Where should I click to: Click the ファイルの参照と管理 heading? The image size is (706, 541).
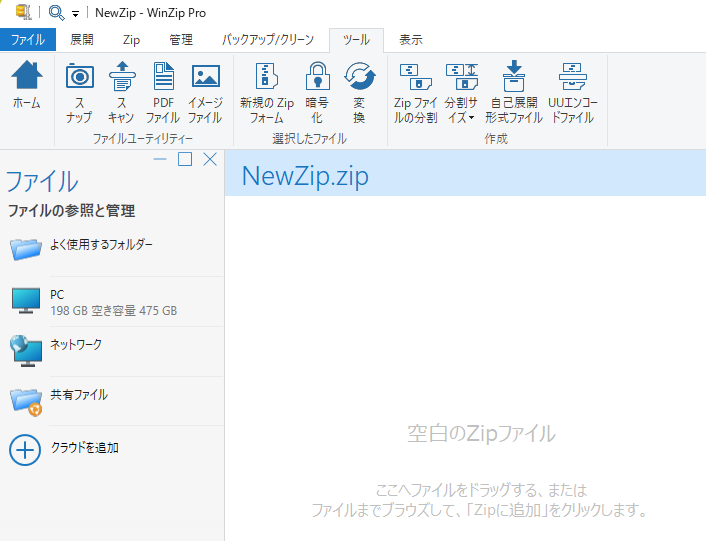[x=72, y=211]
